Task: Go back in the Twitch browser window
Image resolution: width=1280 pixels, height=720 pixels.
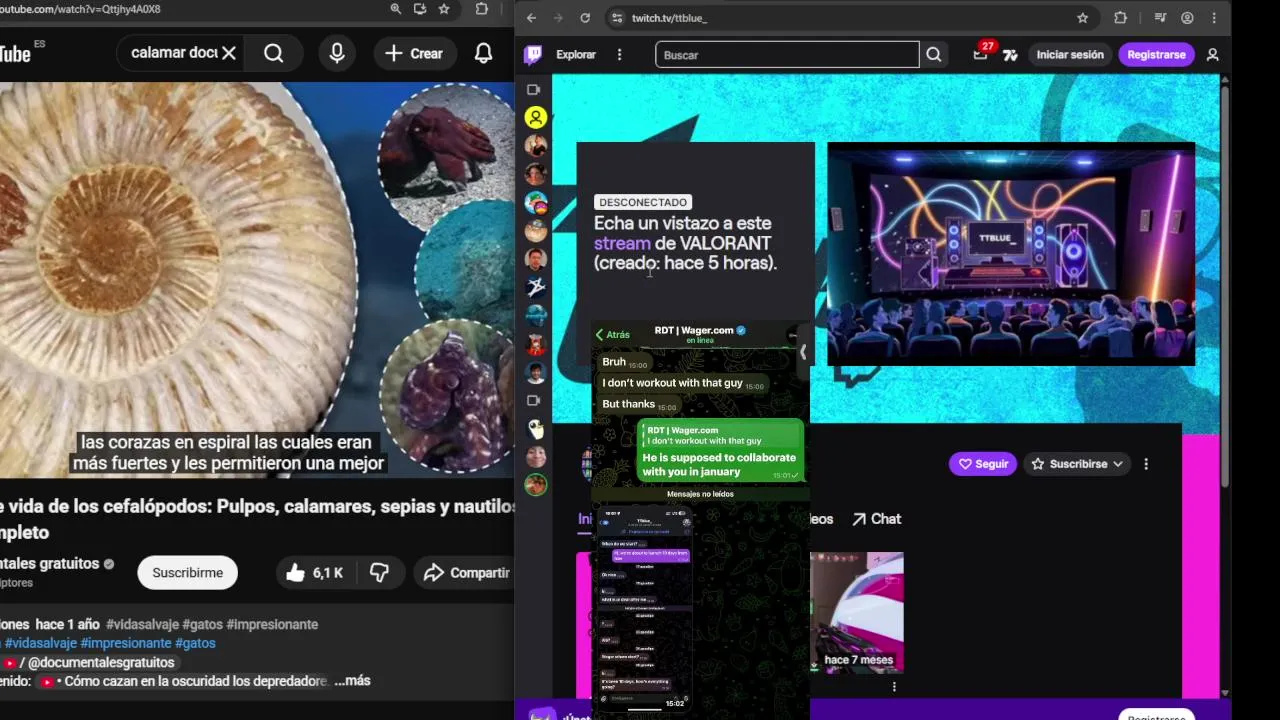Action: point(531,18)
